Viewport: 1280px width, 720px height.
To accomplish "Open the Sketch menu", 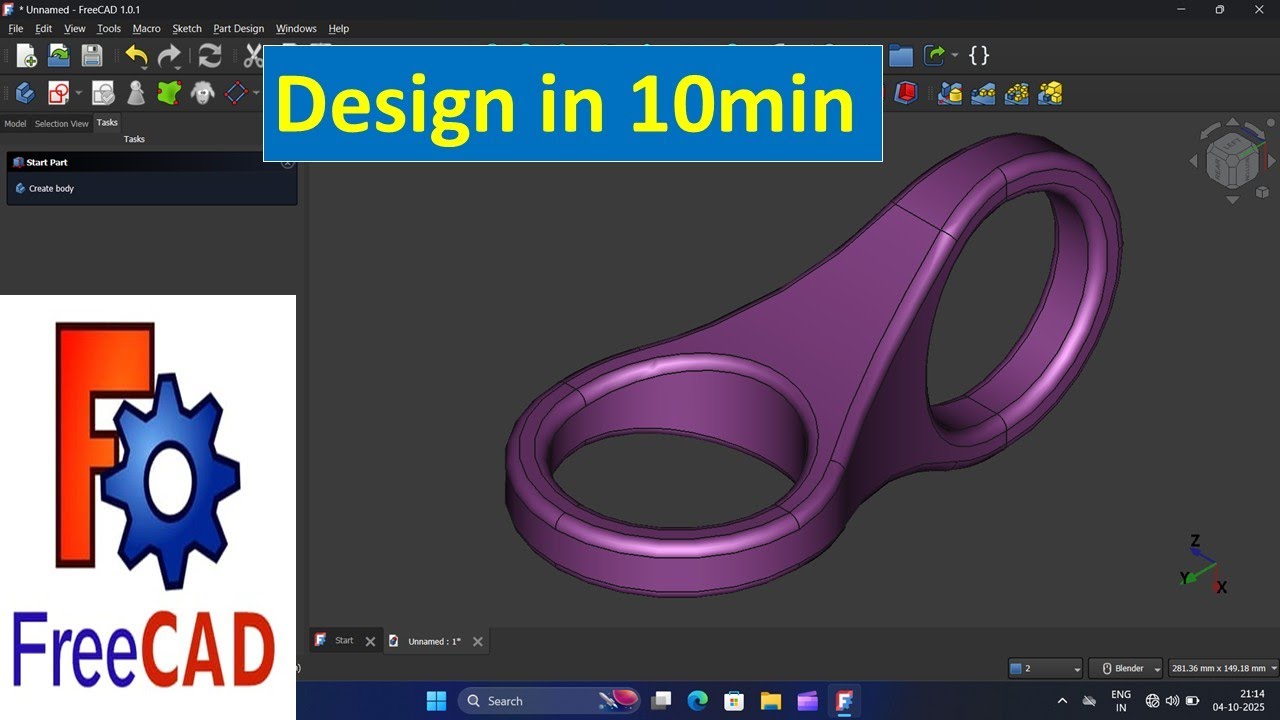I will click(x=187, y=29).
